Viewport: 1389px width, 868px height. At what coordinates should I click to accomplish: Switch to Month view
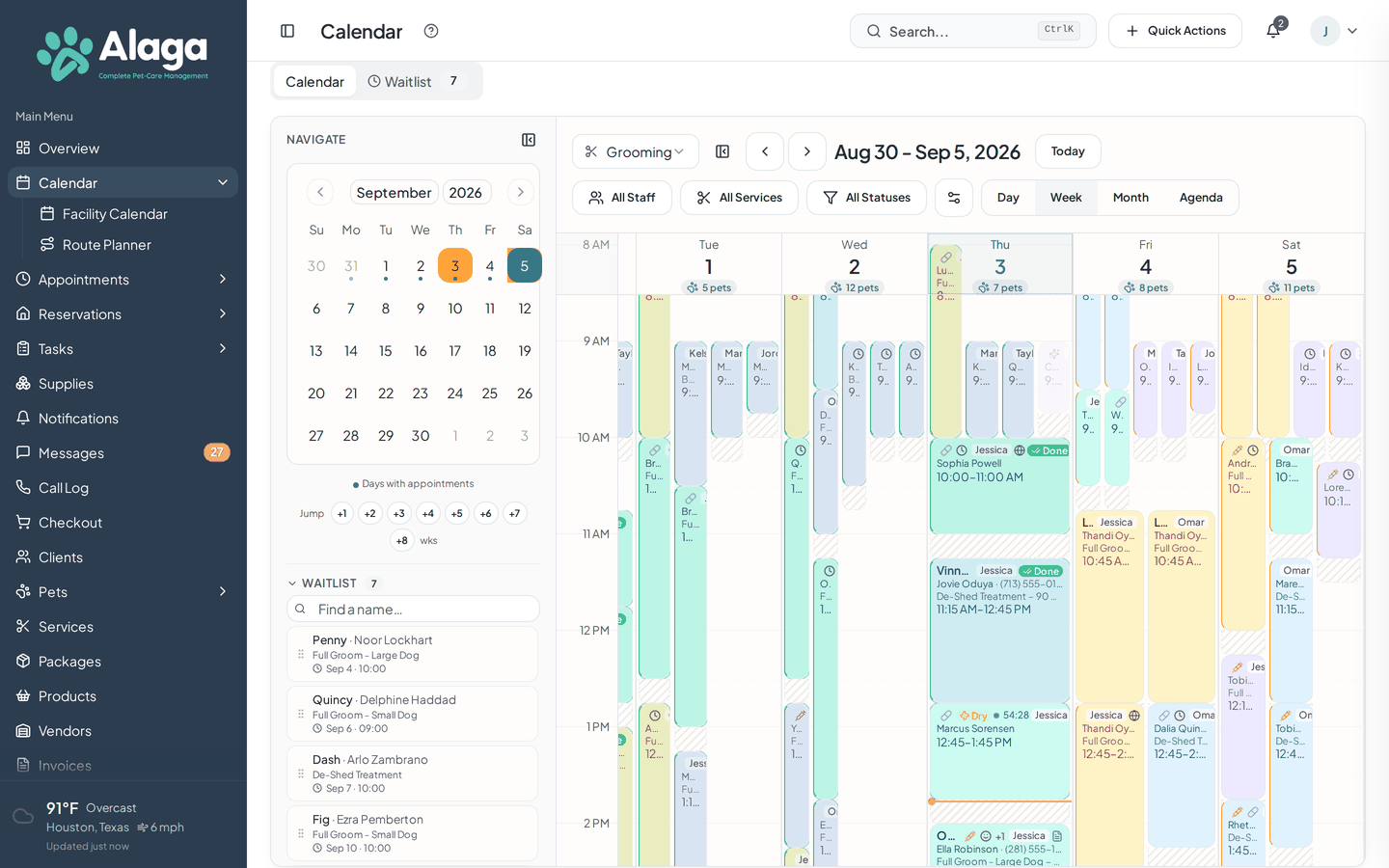pyautogui.click(x=1130, y=198)
